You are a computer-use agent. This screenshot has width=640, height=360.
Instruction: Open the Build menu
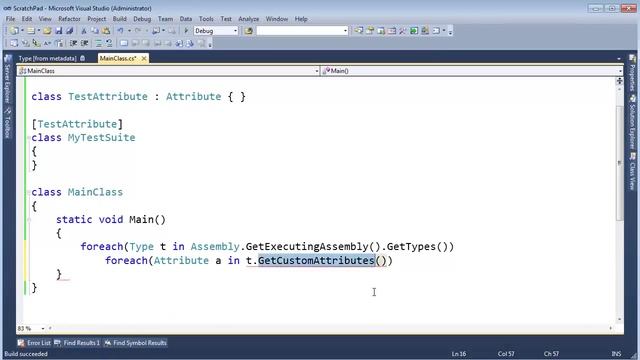tap(120, 19)
